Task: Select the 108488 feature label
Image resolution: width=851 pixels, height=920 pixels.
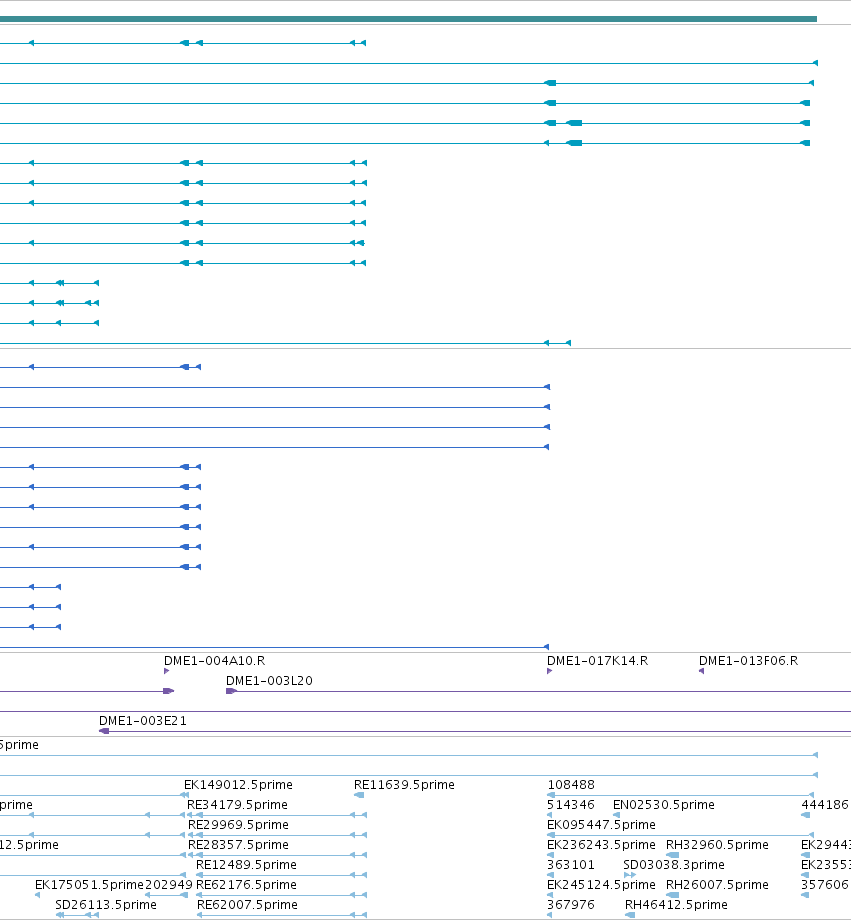Action: pos(571,784)
